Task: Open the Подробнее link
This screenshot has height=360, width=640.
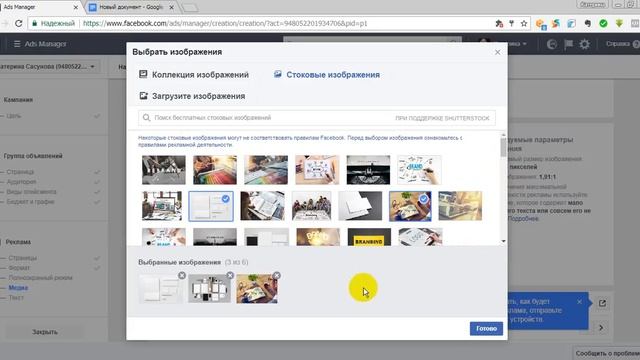Action: click(523, 219)
